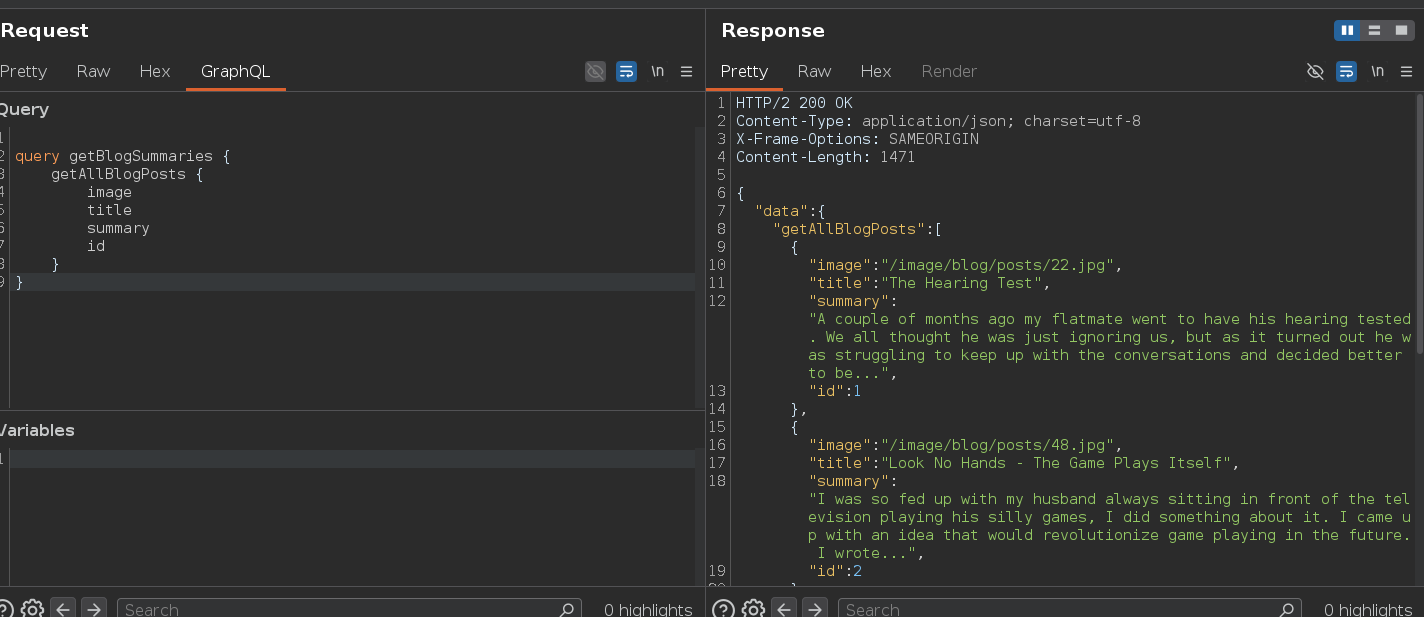Switch Response view to Pretty tab
Viewport: 1424px width, 617px height.
[744, 71]
